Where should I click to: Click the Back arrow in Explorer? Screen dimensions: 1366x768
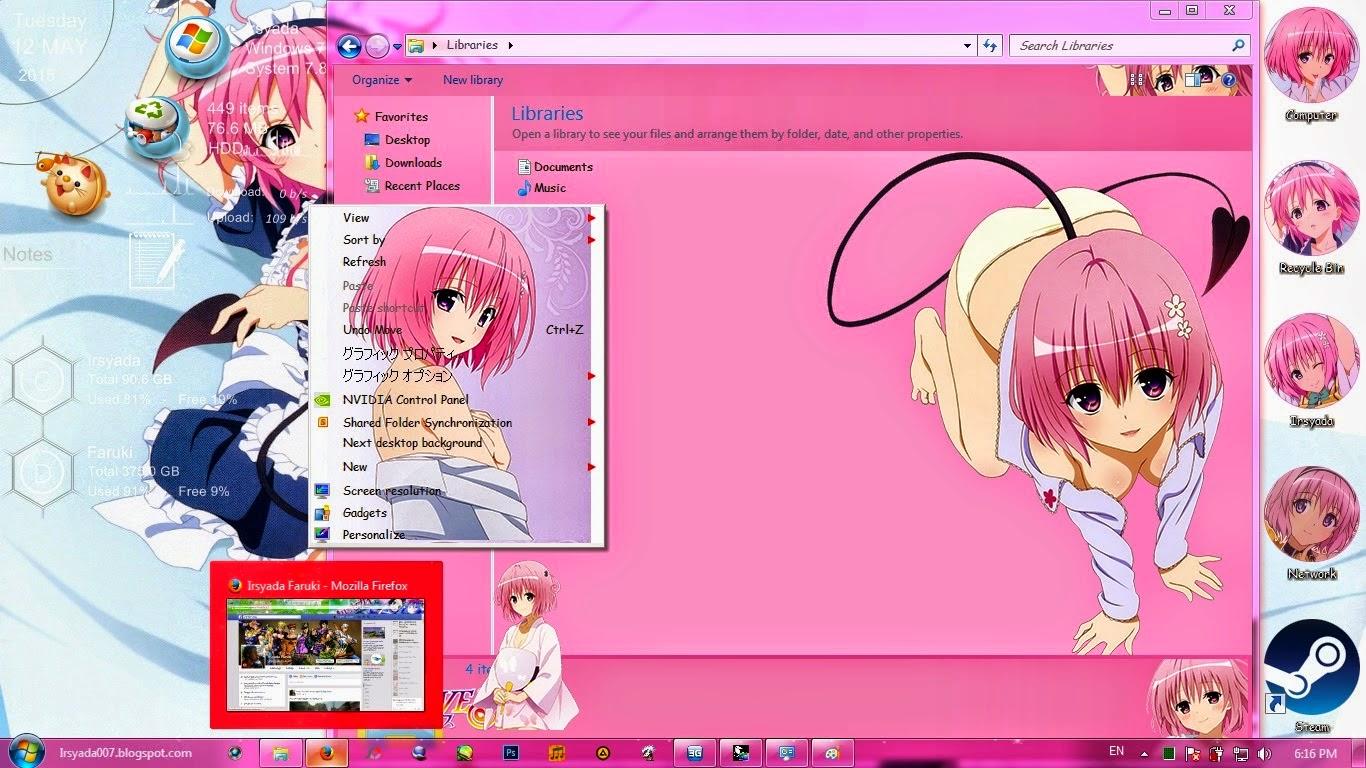coord(348,46)
